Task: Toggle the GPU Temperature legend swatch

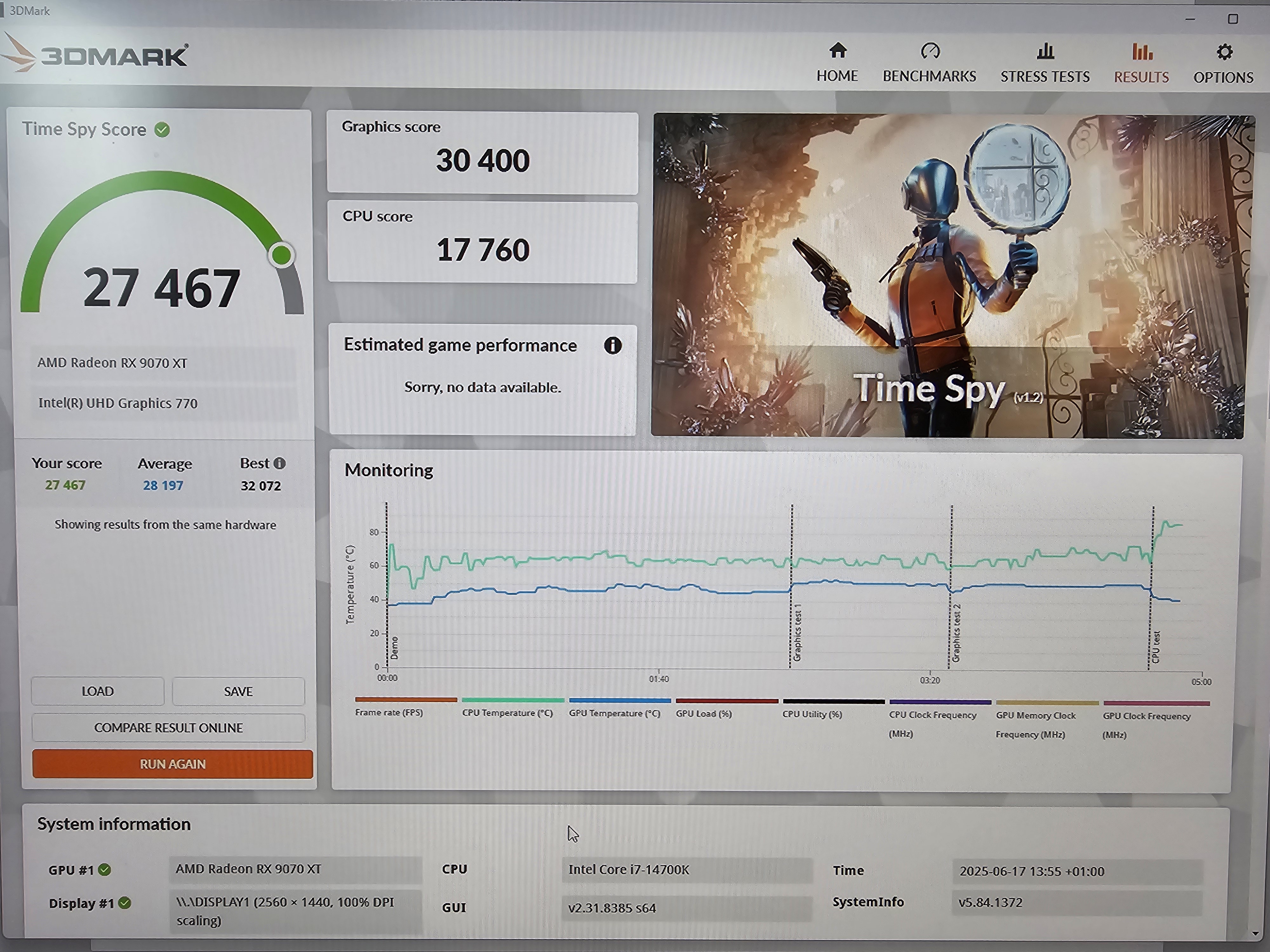Action: point(620,701)
